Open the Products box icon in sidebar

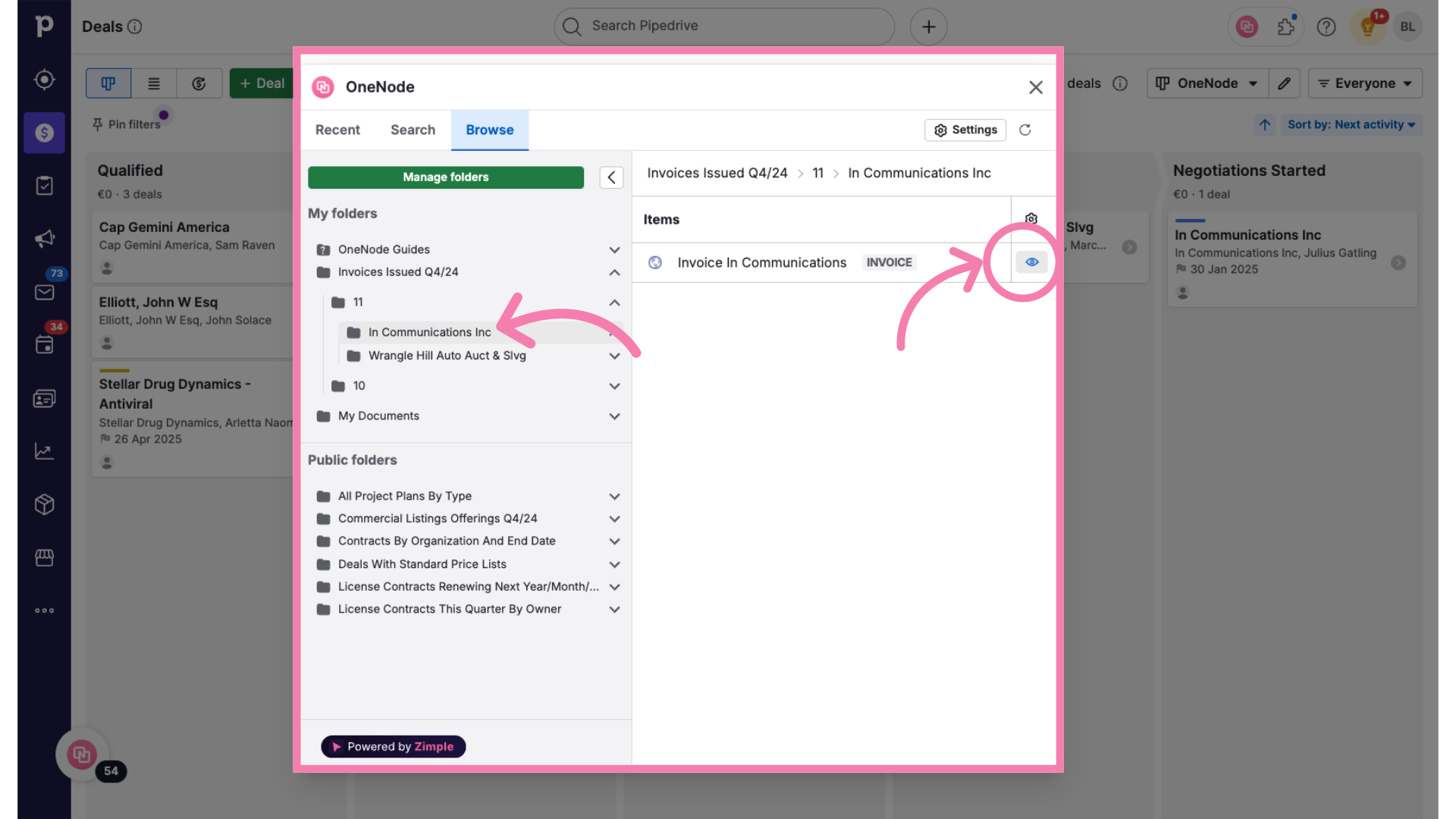(x=44, y=504)
